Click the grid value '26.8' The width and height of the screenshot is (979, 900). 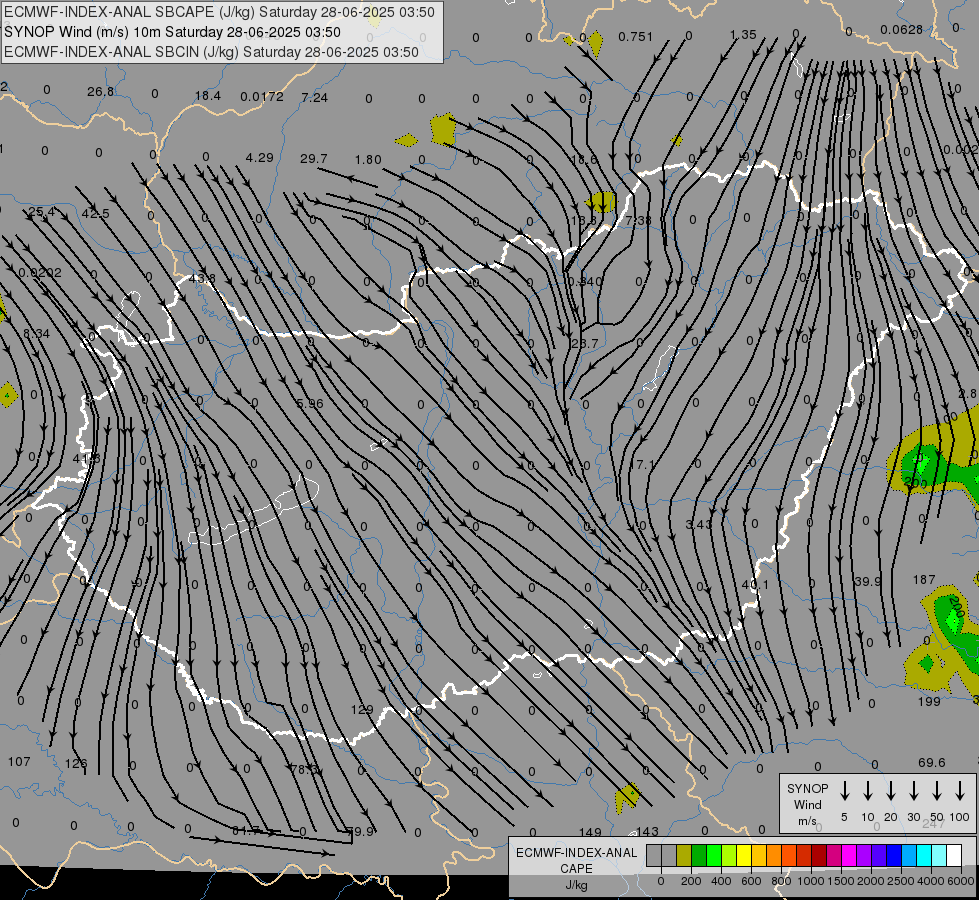coord(101,92)
